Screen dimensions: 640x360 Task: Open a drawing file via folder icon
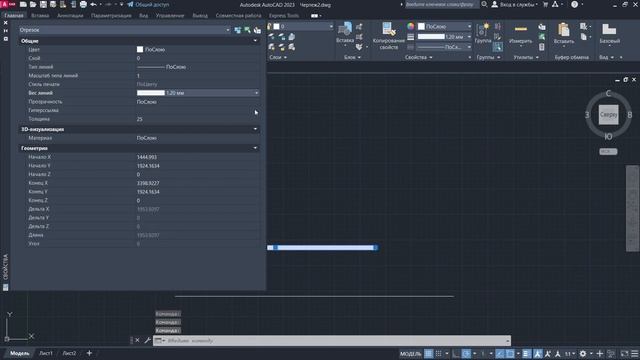[33, 4]
